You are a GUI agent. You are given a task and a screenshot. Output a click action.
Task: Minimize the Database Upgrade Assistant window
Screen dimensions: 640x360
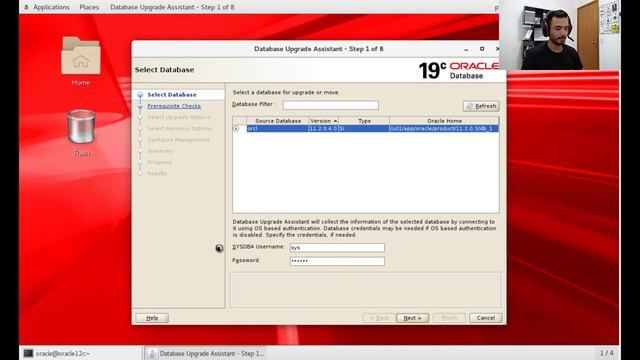(466, 49)
